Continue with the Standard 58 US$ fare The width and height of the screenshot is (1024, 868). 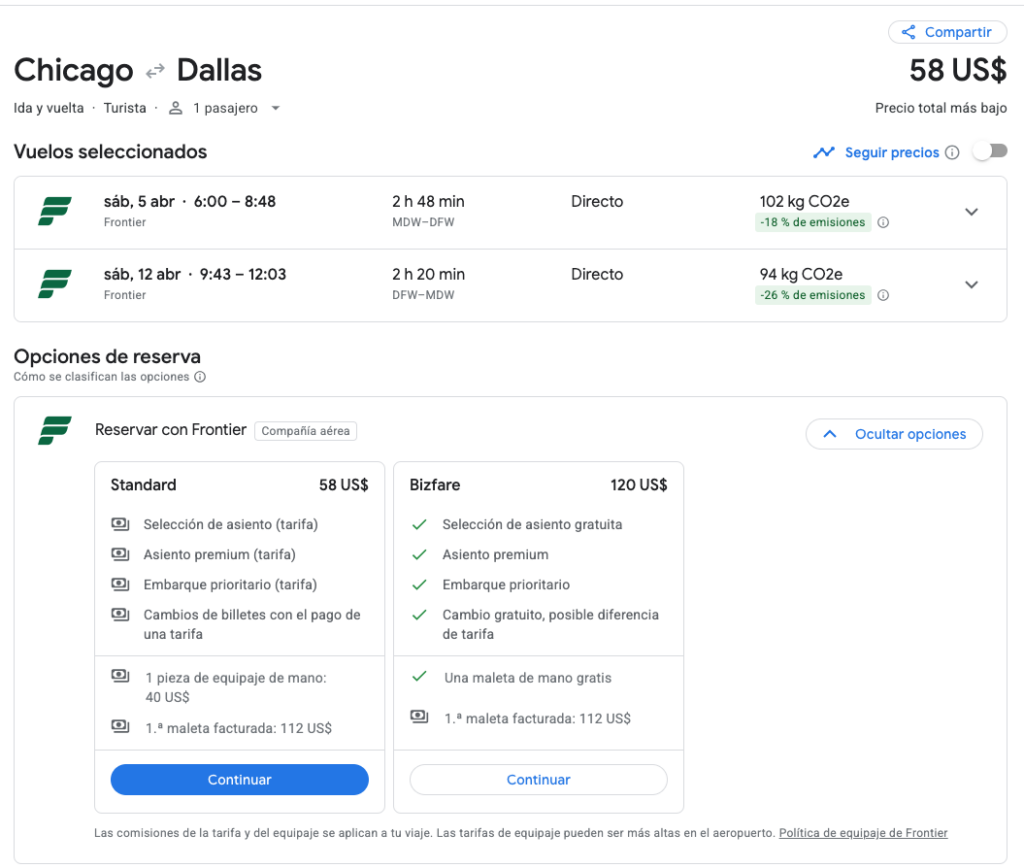tap(239, 780)
